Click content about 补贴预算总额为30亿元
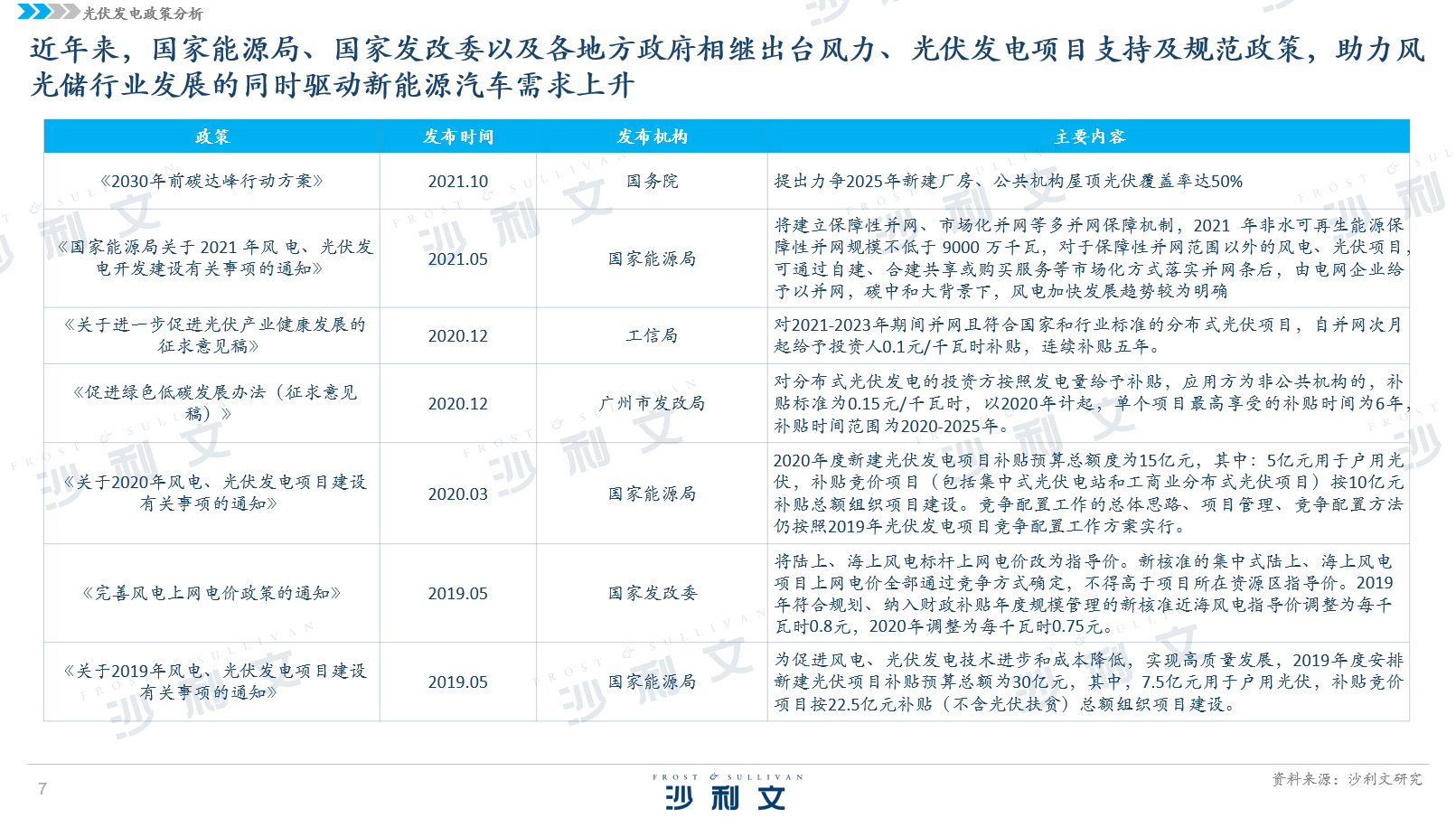The height and width of the screenshot is (818, 1456). click(x=1088, y=682)
